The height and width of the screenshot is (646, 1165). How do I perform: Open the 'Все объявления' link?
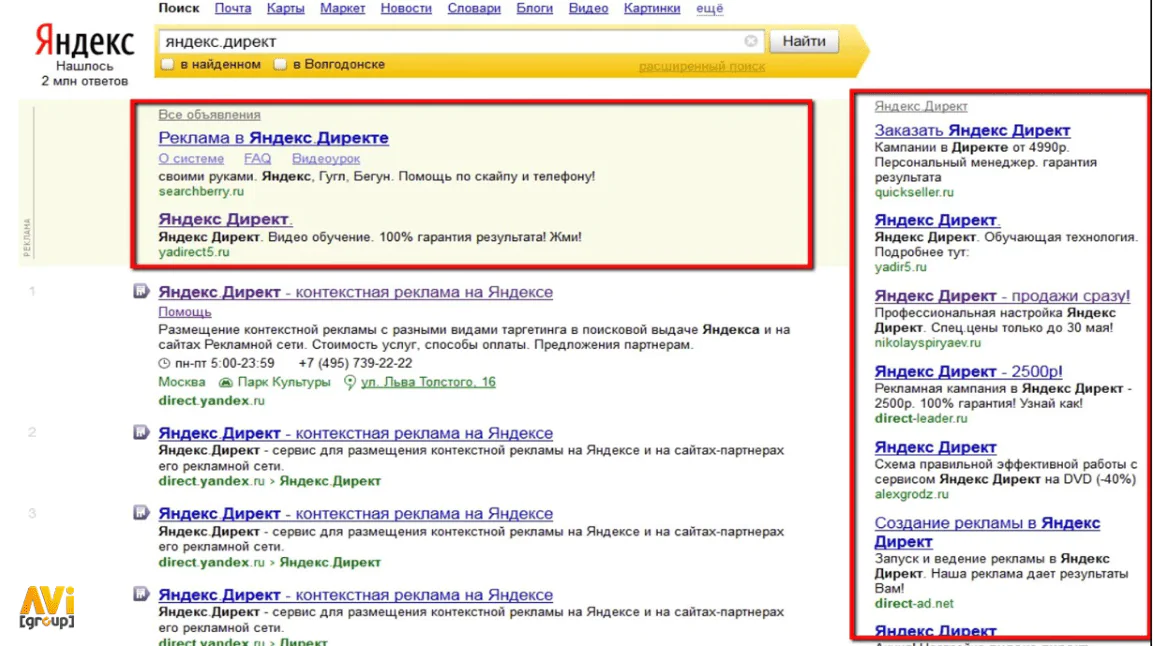coord(210,114)
